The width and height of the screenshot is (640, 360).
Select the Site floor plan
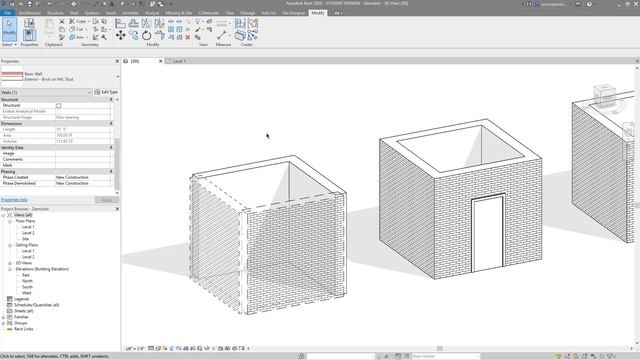click(26, 239)
